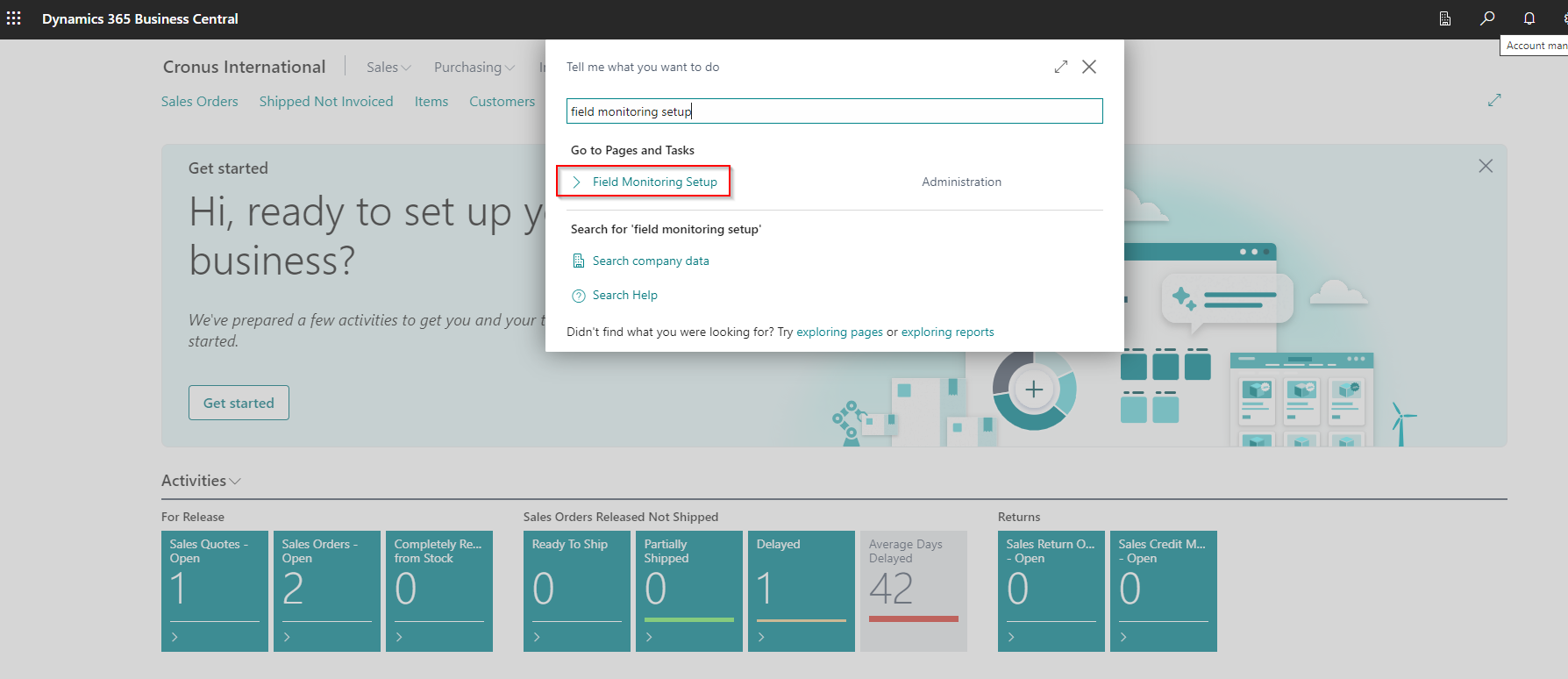Viewport: 1568px width, 679px height.
Task: Click the Search company data icon
Action: coord(579,261)
